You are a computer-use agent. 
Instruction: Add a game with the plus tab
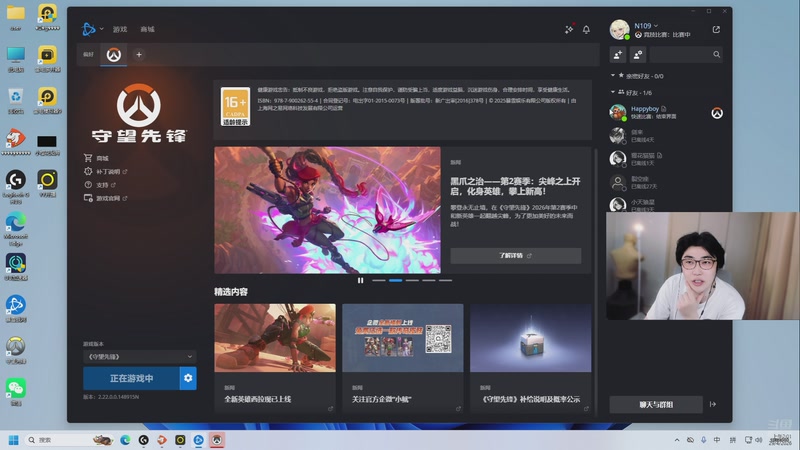pos(139,55)
